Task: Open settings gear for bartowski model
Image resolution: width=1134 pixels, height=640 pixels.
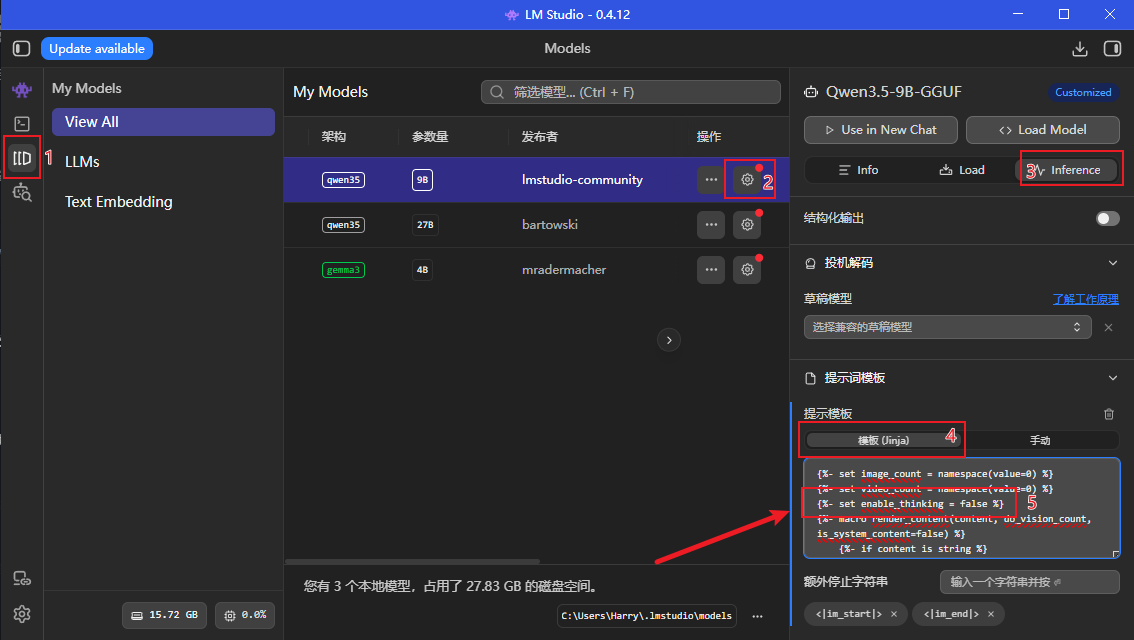Action: click(x=747, y=225)
